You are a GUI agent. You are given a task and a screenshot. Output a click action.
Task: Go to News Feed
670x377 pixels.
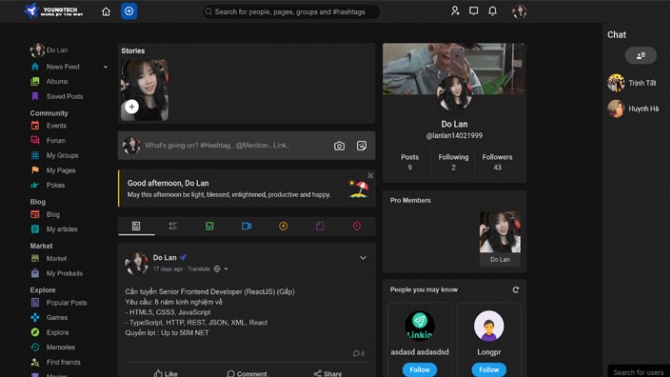pyautogui.click(x=63, y=67)
